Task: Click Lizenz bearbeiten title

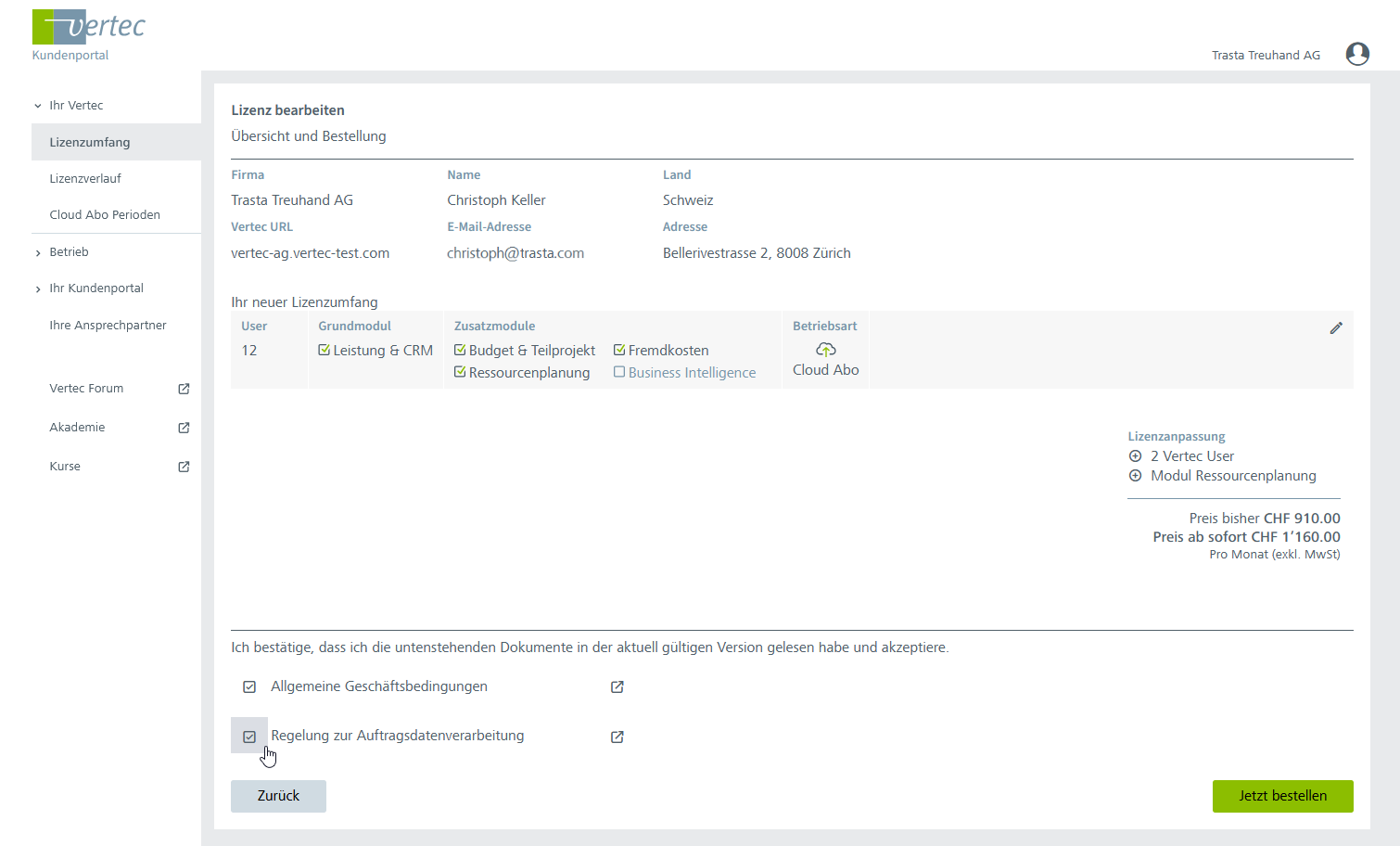Action: click(287, 109)
